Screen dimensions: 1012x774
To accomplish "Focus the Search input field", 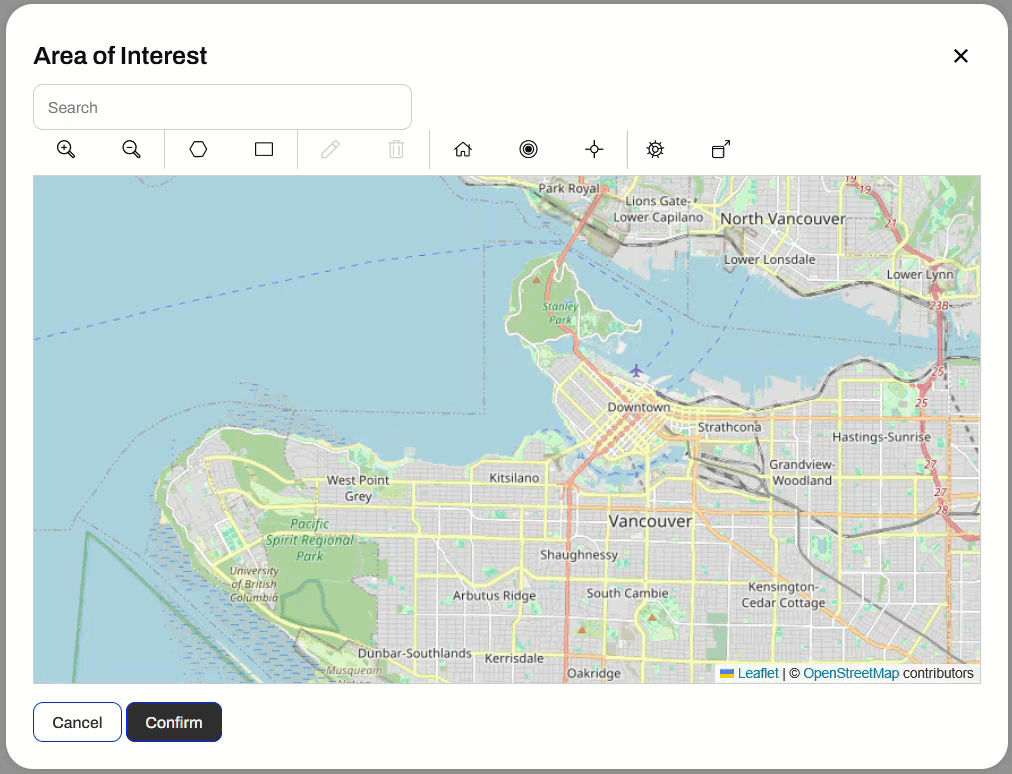I will point(222,107).
